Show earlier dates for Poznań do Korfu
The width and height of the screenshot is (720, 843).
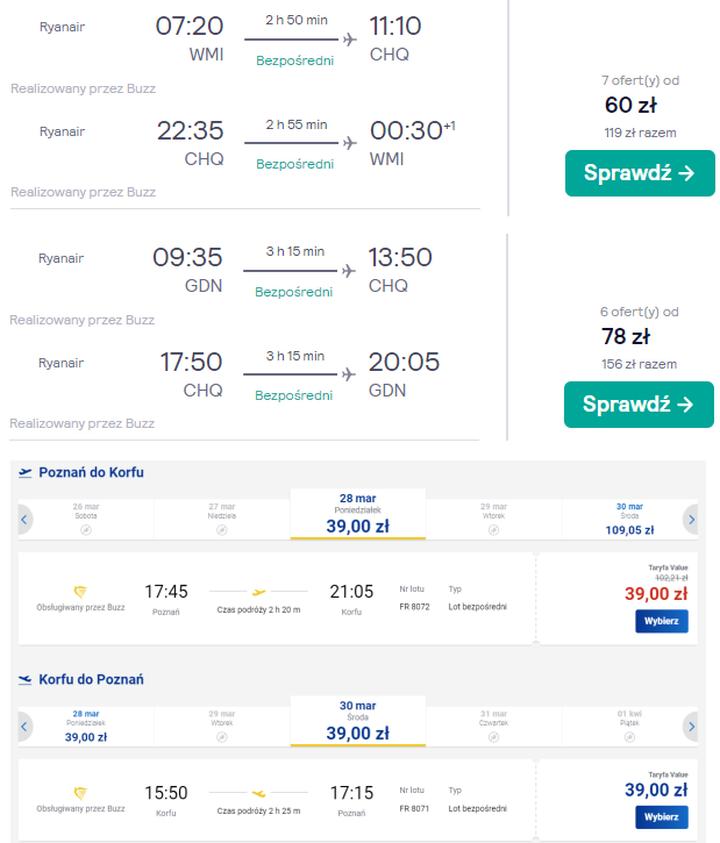(x=25, y=519)
